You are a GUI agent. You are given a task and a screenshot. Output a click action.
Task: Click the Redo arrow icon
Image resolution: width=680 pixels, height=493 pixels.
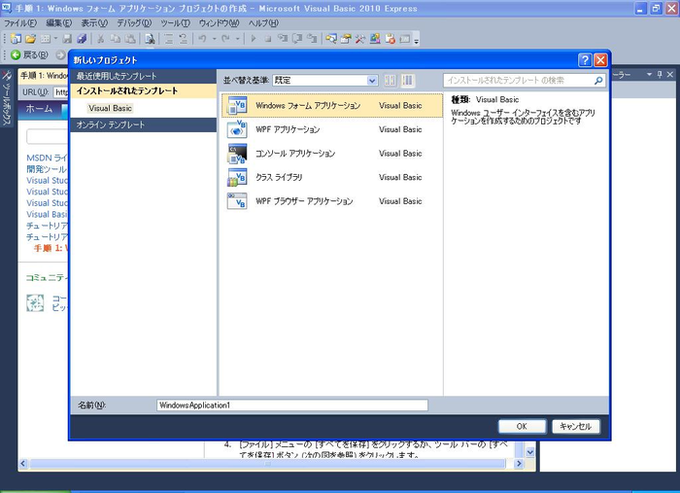click(x=226, y=39)
